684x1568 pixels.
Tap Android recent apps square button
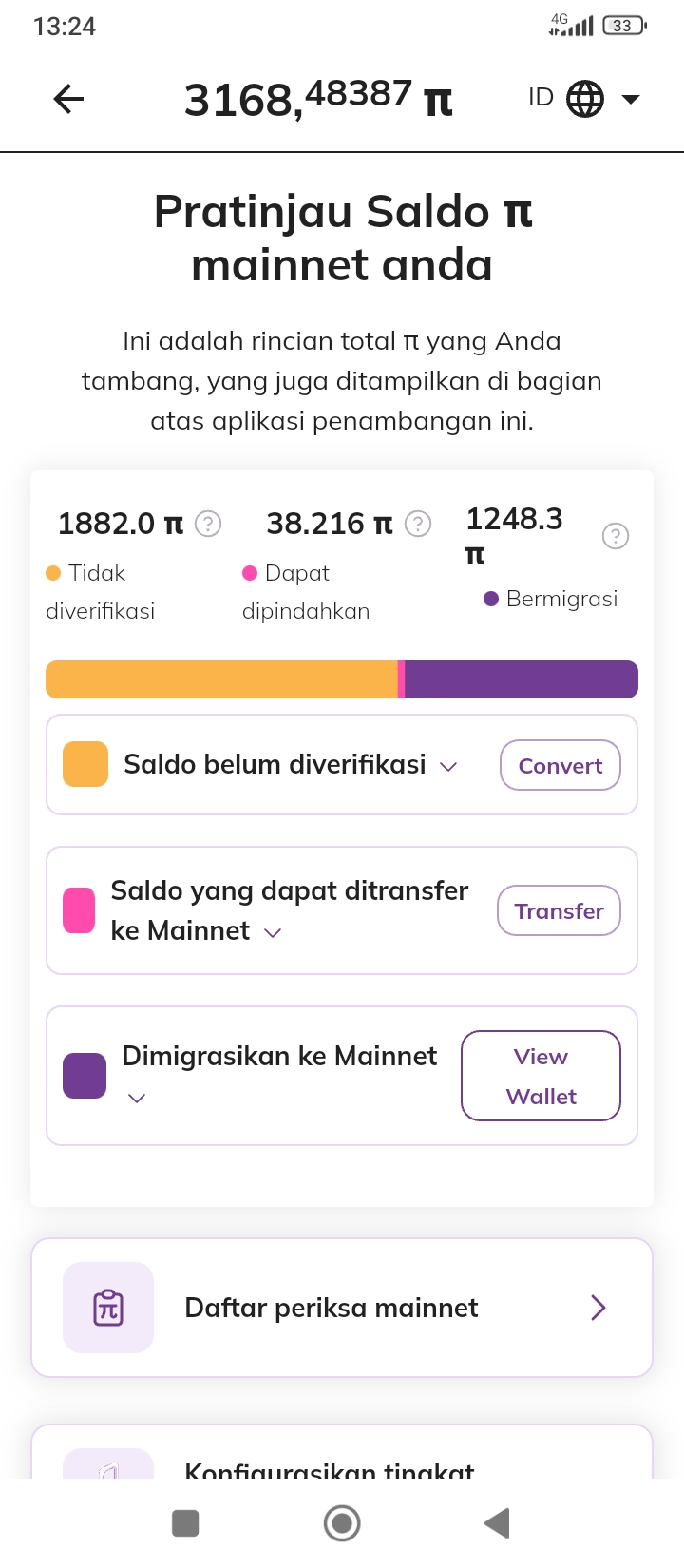pos(185,1523)
